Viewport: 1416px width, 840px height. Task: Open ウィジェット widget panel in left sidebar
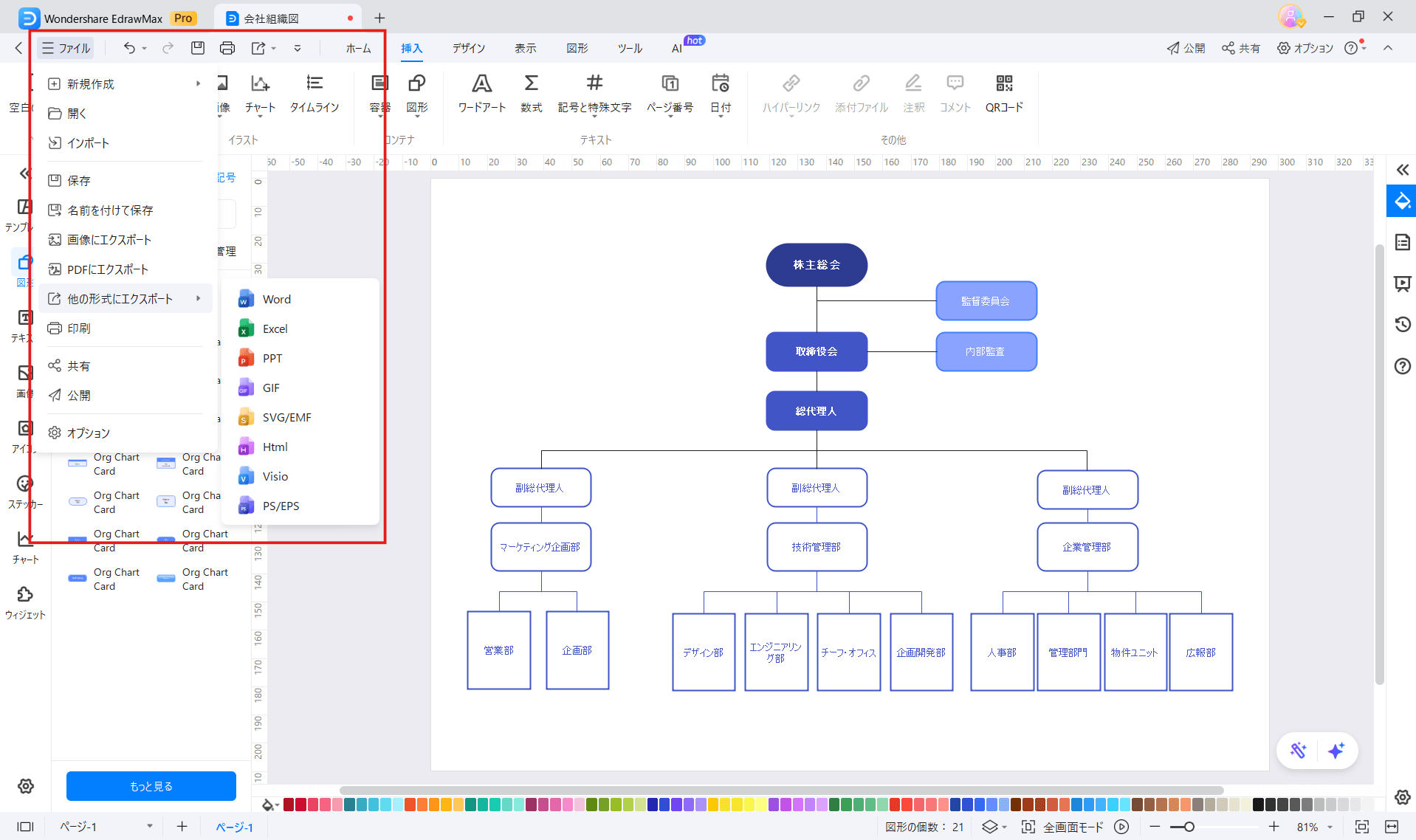(25, 602)
